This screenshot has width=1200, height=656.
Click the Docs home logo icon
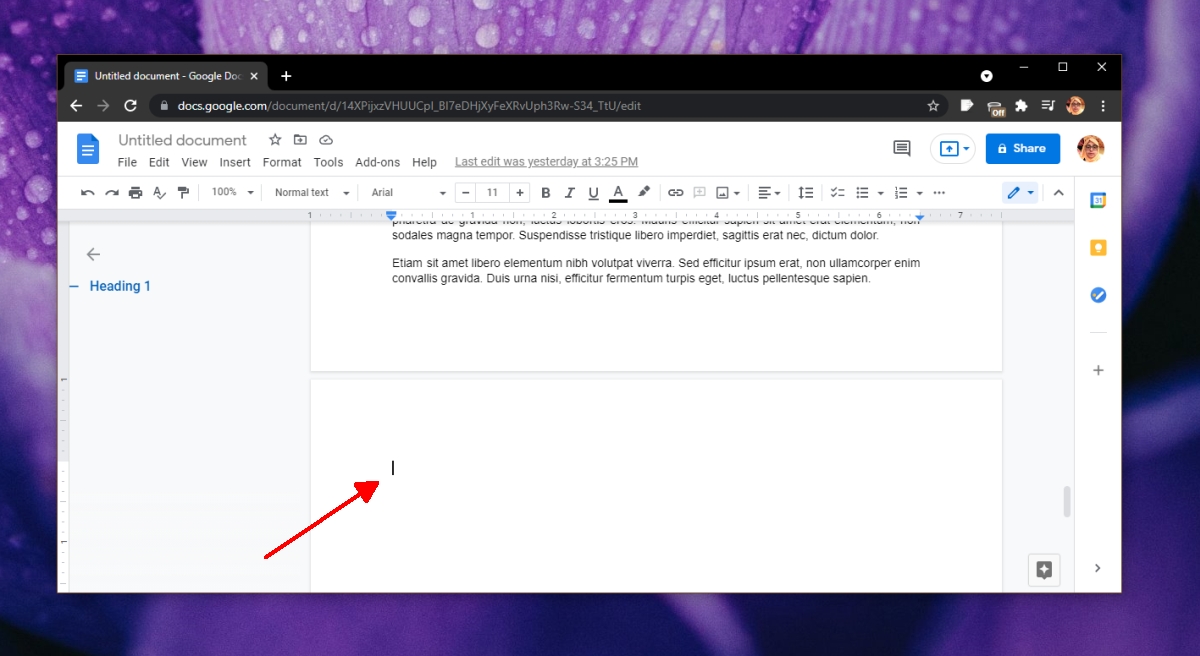point(89,149)
